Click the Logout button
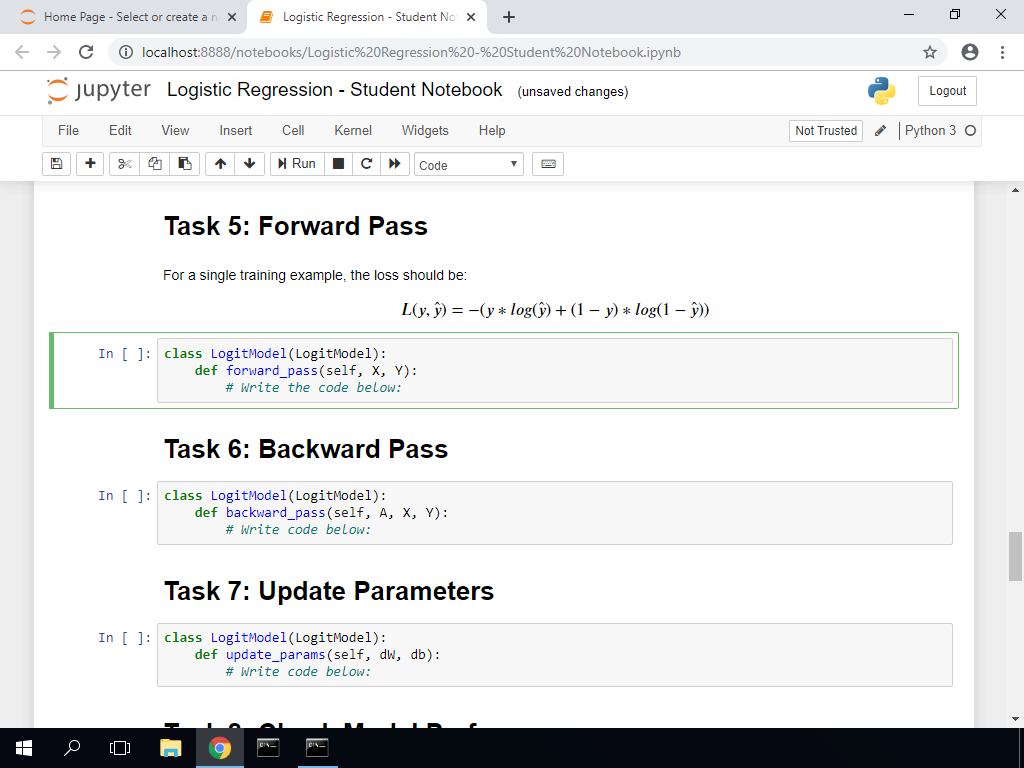 [x=948, y=91]
